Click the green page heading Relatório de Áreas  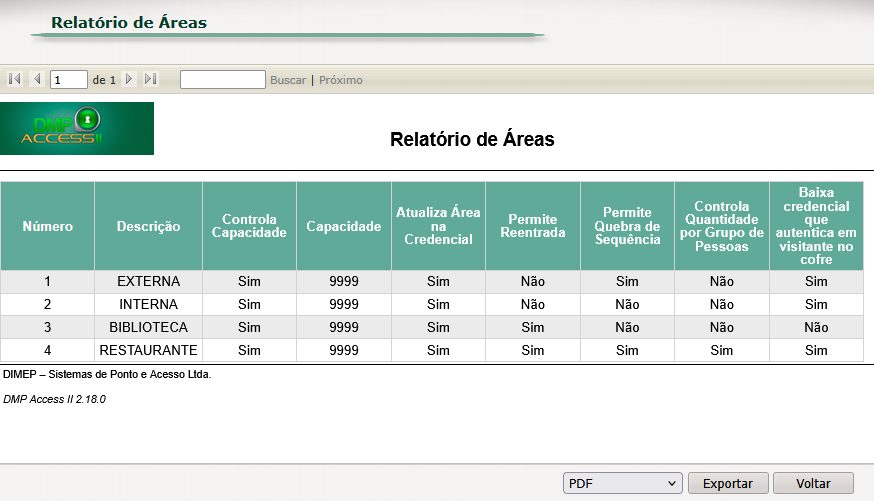click(x=129, y=22)
